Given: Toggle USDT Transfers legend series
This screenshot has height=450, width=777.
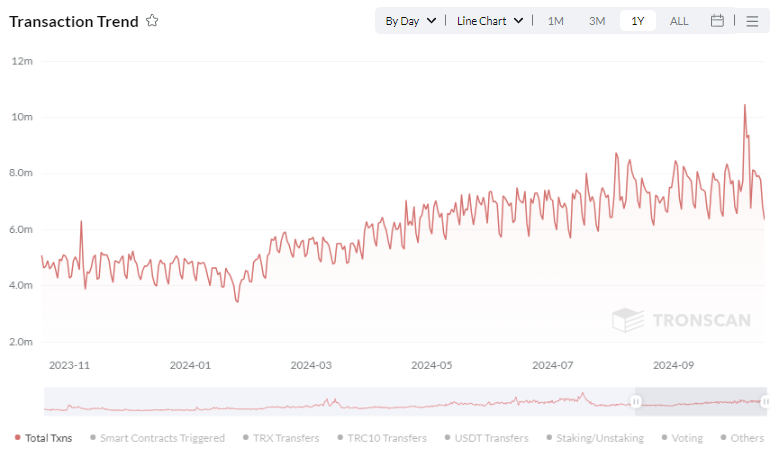Looking at the screenshot, I should coord(487,438).
